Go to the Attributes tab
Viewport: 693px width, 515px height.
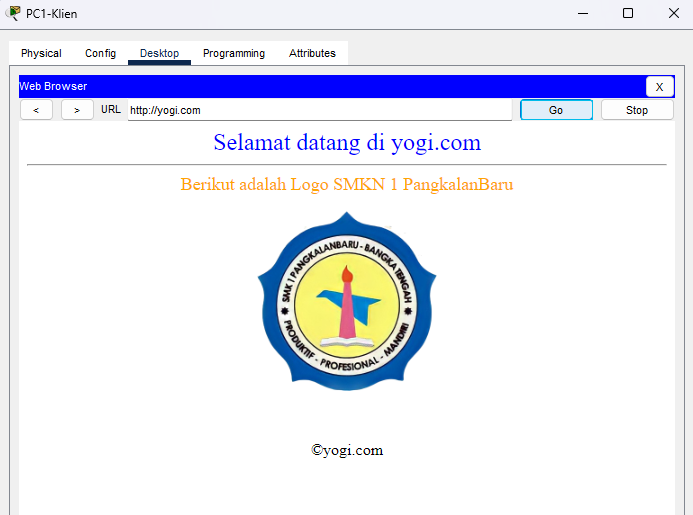tap(312, 53)
